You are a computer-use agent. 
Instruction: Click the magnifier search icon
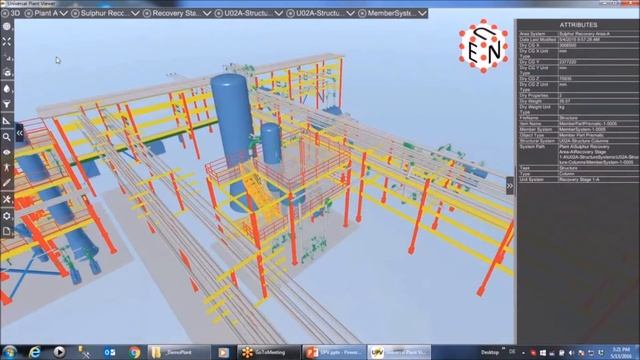pyautogui.click(x=7, y=137)
